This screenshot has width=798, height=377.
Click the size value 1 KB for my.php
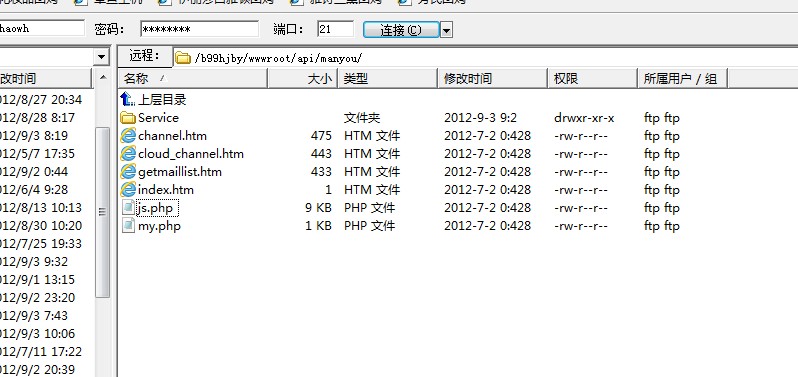[319, 226]
